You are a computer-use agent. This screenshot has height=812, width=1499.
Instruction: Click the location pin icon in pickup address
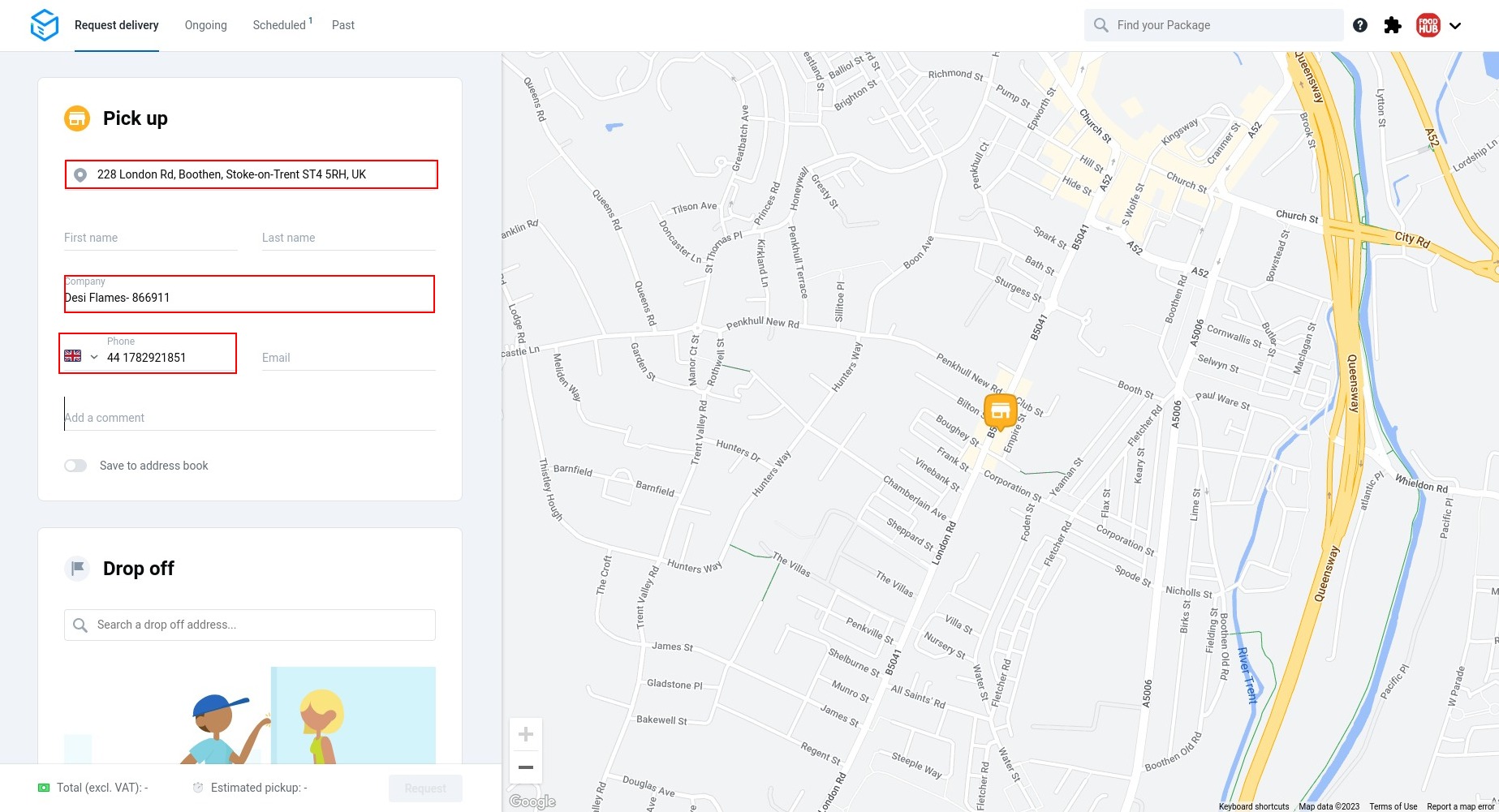(x=80, y=174)
